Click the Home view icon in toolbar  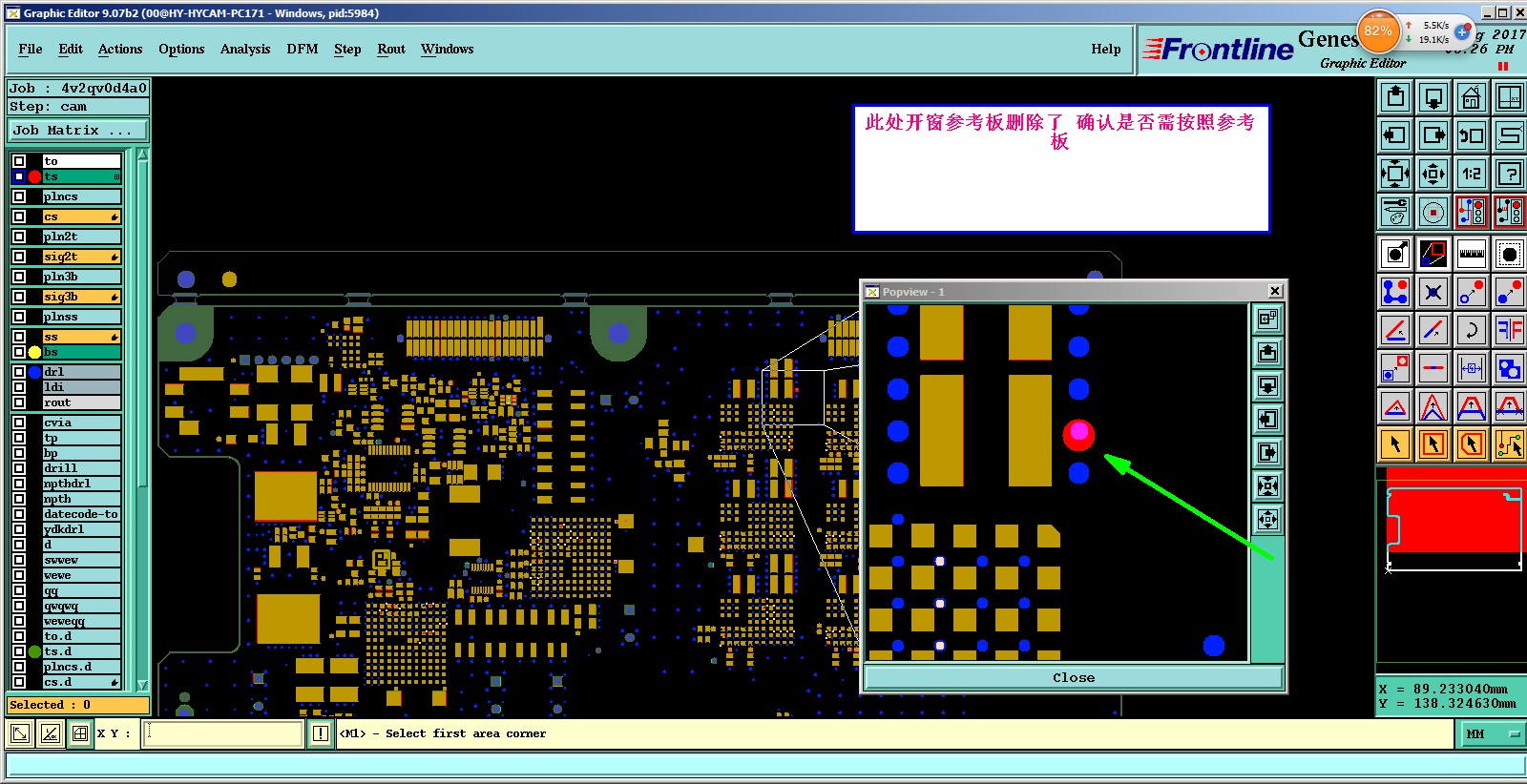(x=1472, y=97)
